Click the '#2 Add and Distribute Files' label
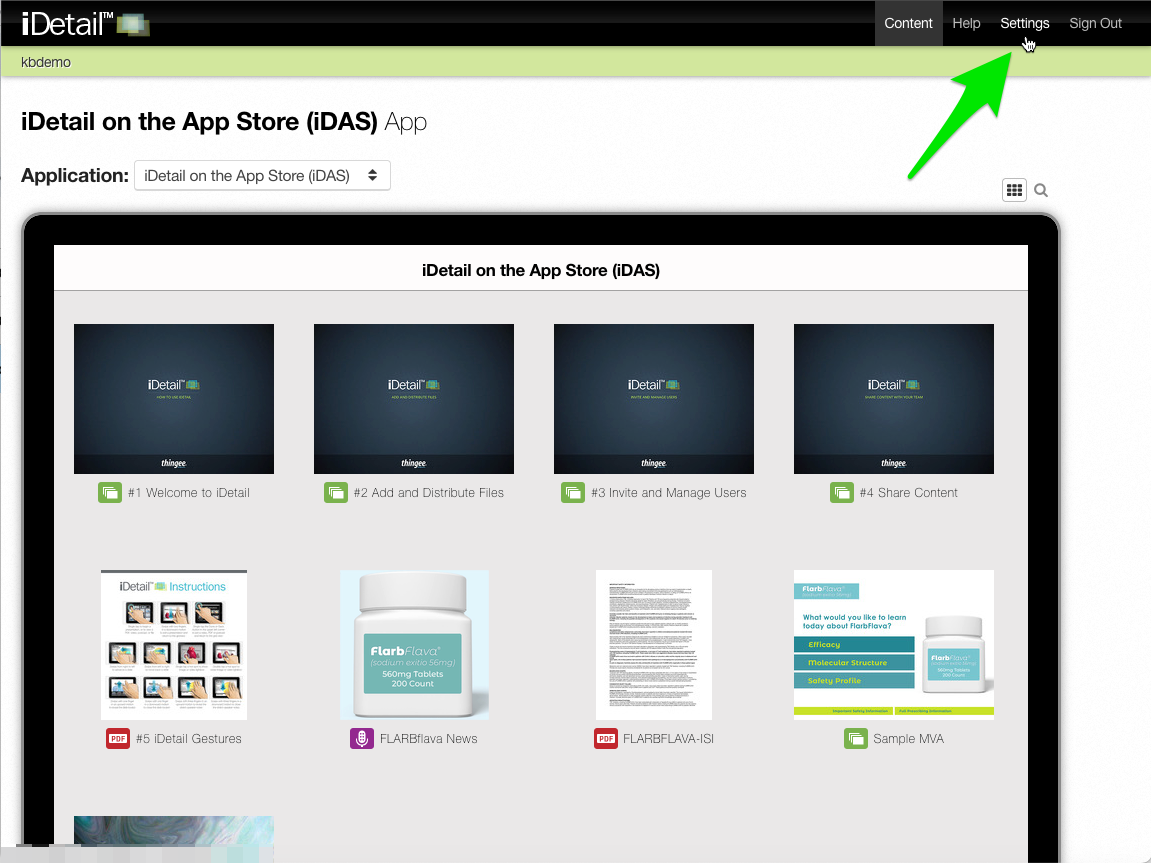The image size is (1151, 863). [429, 492]
